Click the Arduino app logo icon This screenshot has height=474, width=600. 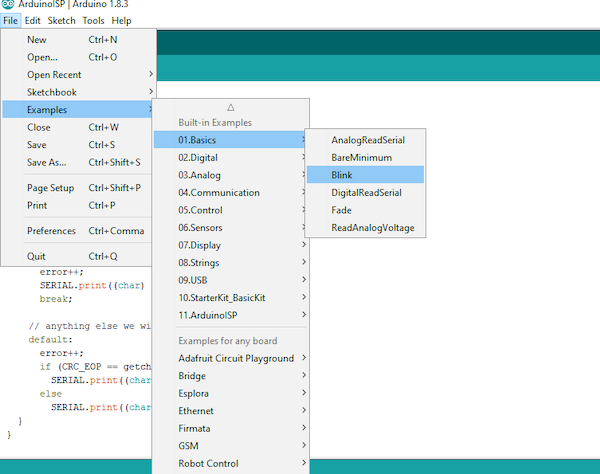(x=8, y=6)
